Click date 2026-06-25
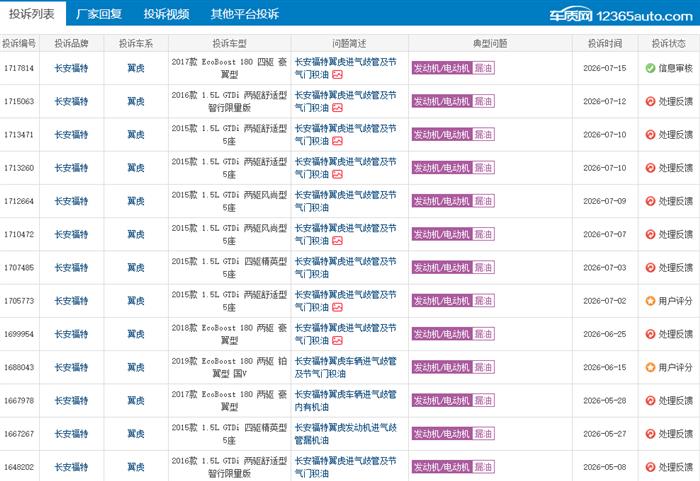 pos(605,334)
